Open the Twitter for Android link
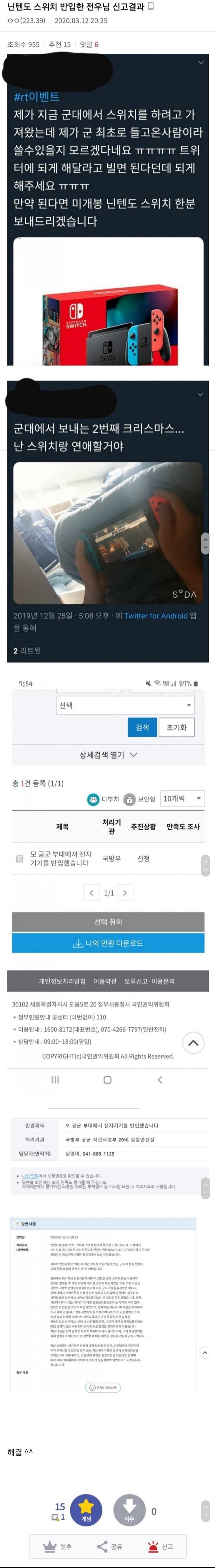Viewport: 215px width, 1568px height. [x=156, y=615]
